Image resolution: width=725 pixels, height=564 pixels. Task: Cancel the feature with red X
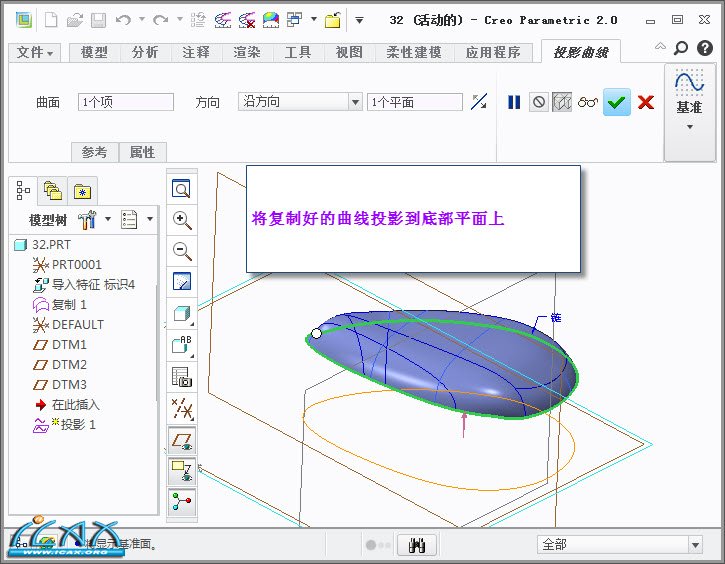646,102
